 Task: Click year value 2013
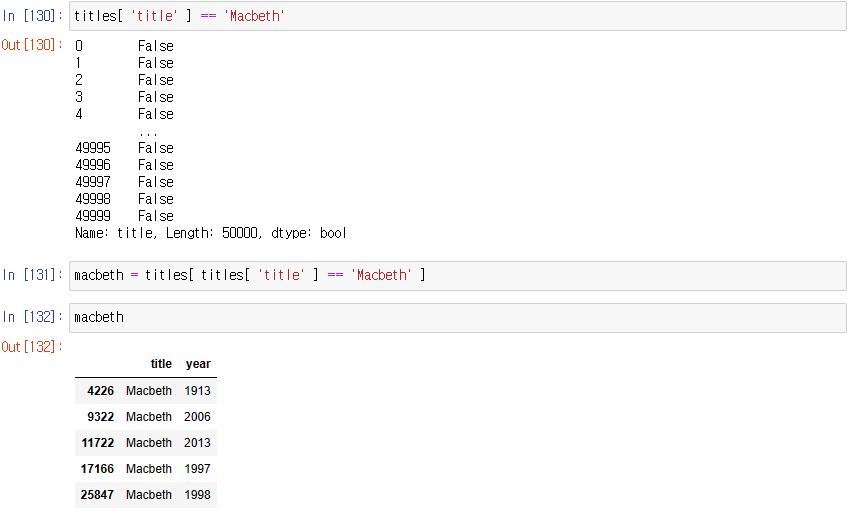pyautogui.click(x=197, y=443)
